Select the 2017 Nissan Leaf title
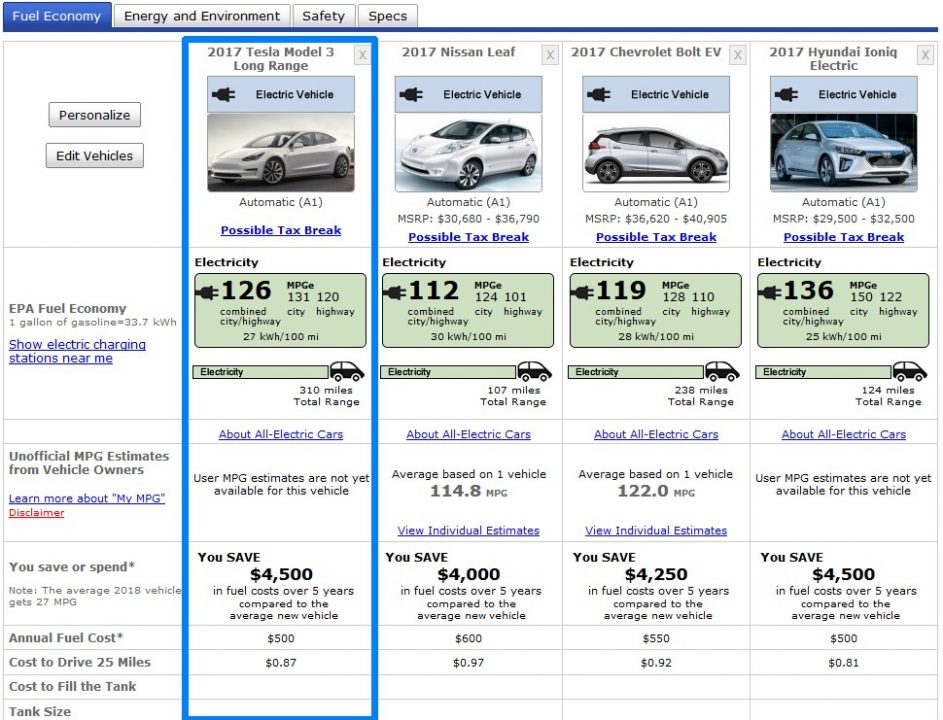 coord(458,52)
